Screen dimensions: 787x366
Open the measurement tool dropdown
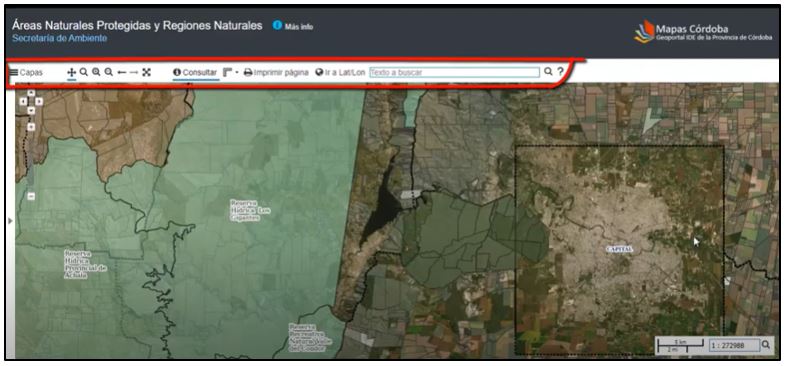click(231, 72)
